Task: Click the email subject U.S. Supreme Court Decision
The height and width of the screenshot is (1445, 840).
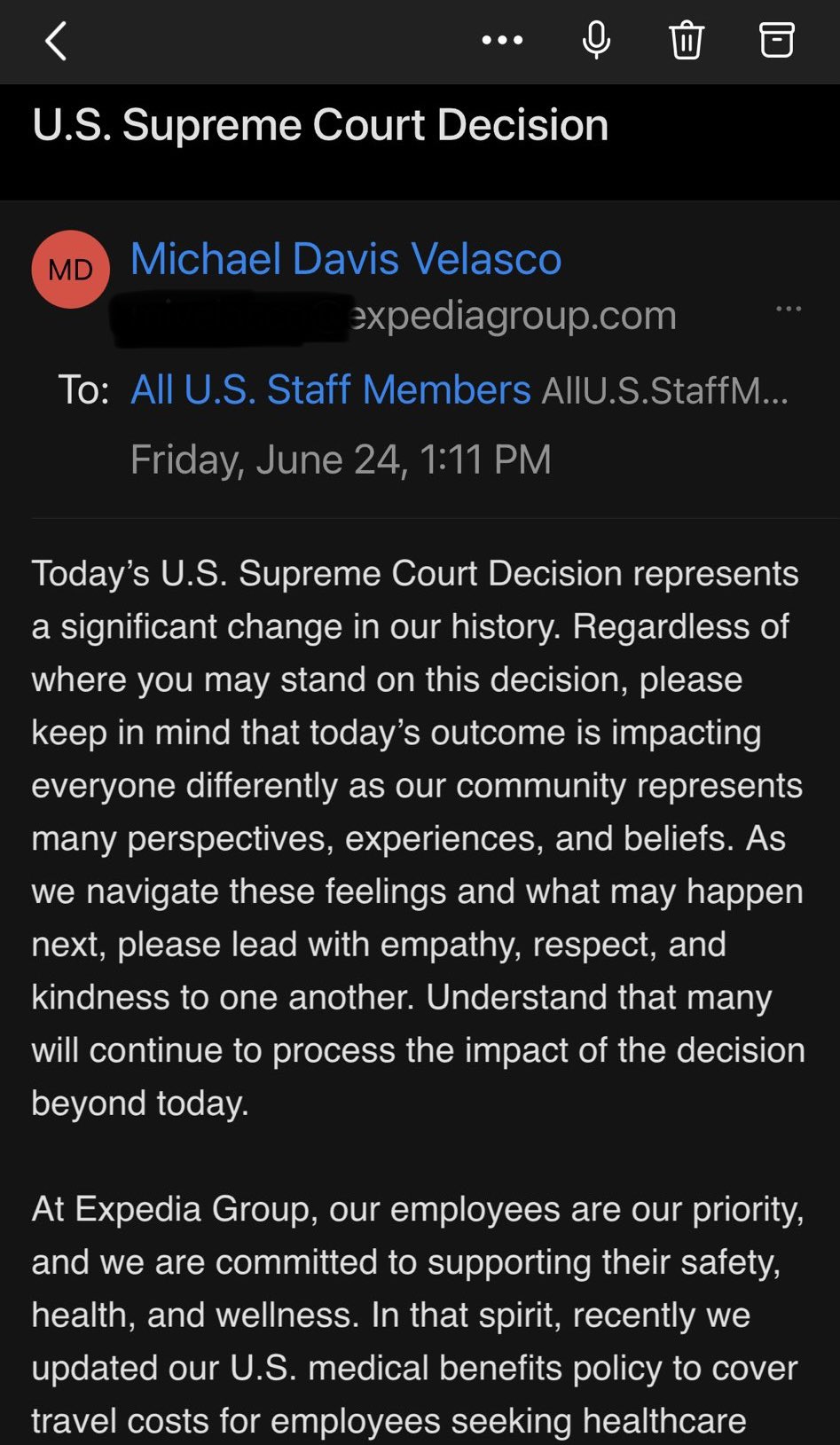Action: [320, 125]
